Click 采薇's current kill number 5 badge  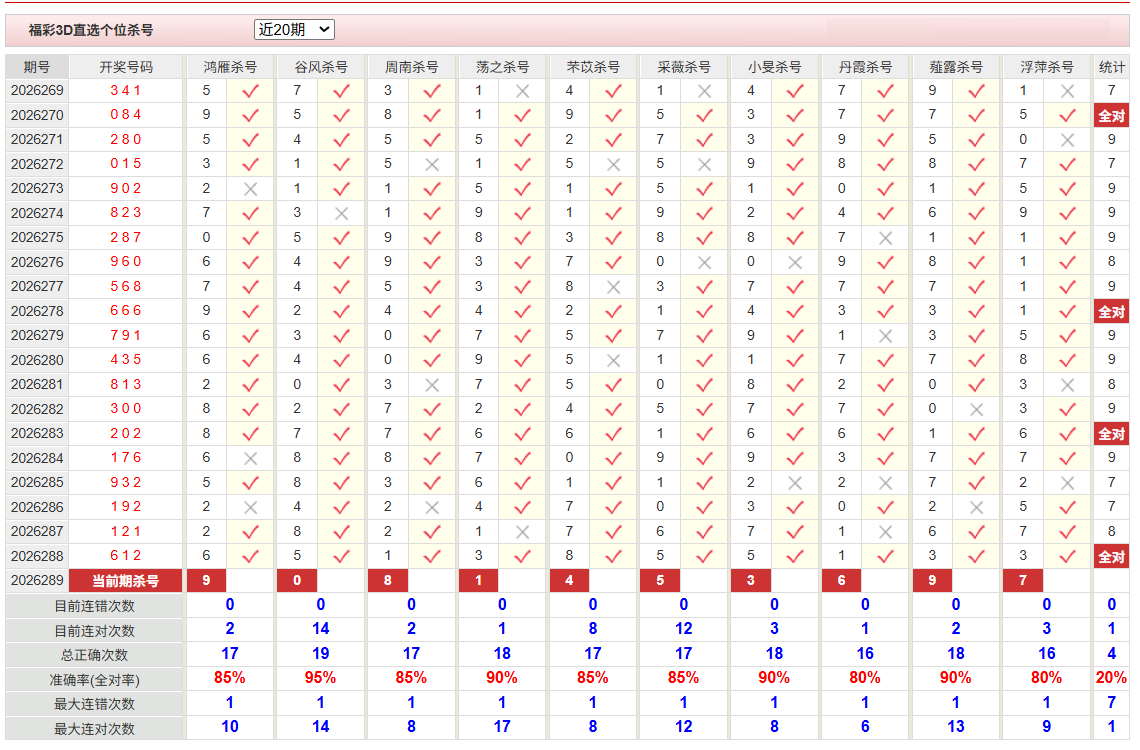tap(660, 581)
